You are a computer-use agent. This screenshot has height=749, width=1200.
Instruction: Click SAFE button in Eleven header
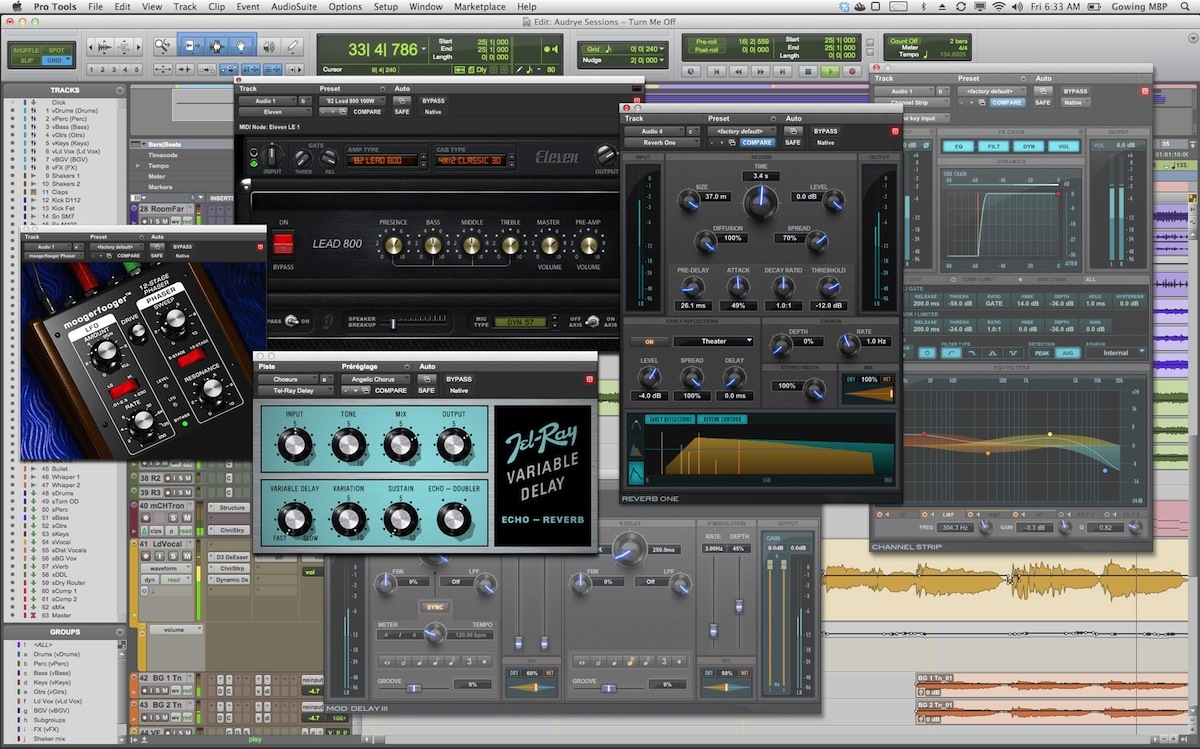click(401, 112)
